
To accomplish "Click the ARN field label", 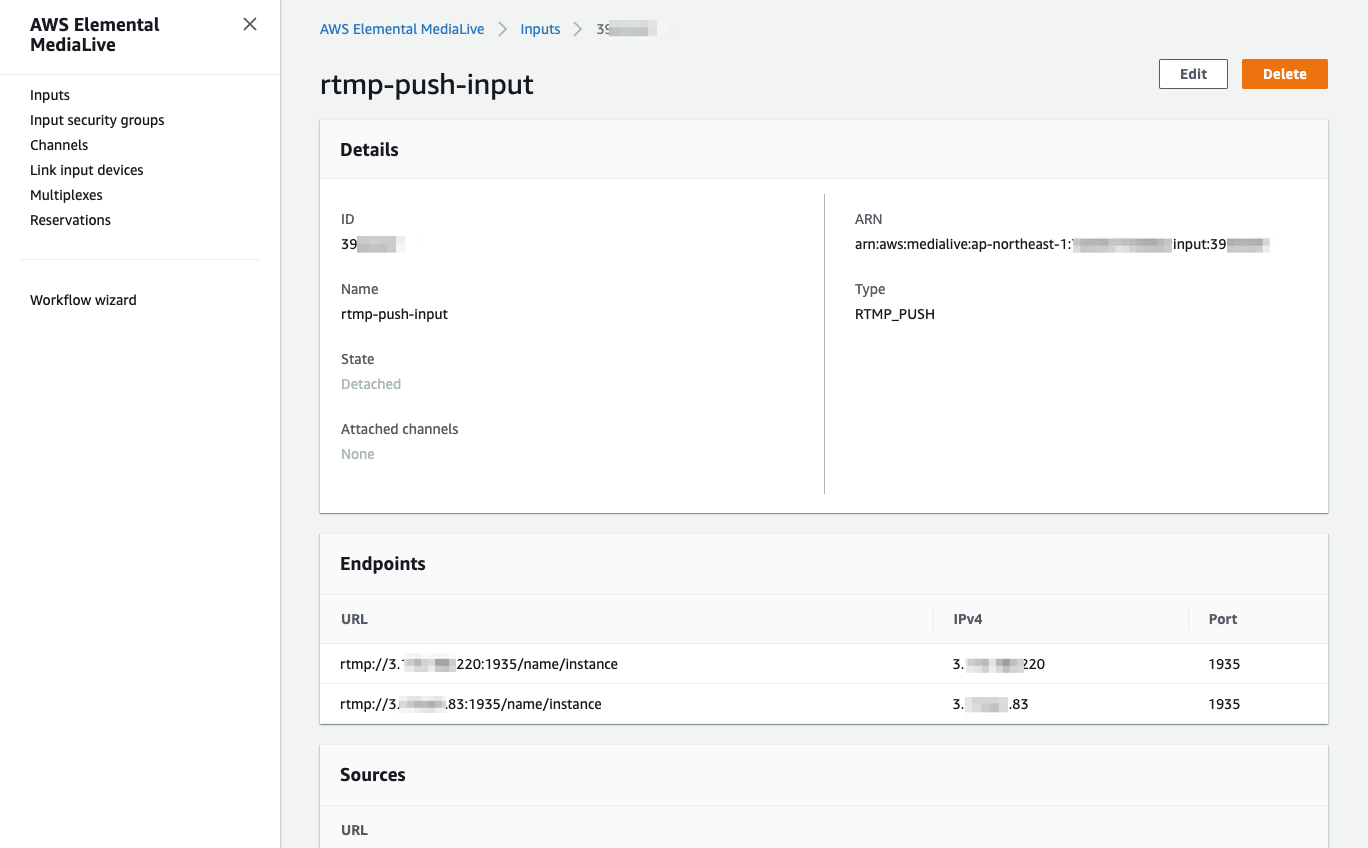I will (x=869, y=219).
